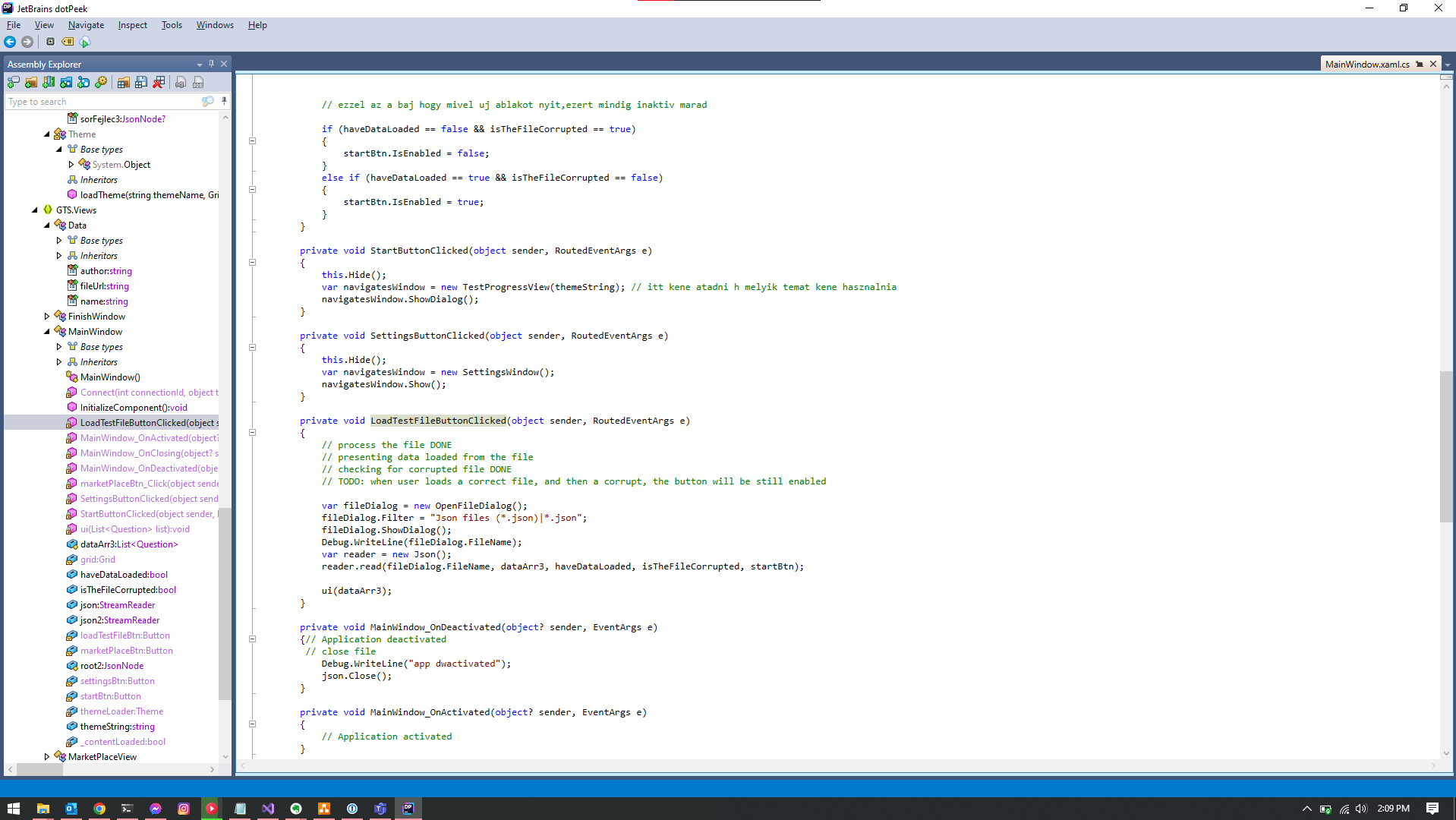Viewport: 1456px width, 820px height.
Task: Open the File menu
Action: [14, 25]
